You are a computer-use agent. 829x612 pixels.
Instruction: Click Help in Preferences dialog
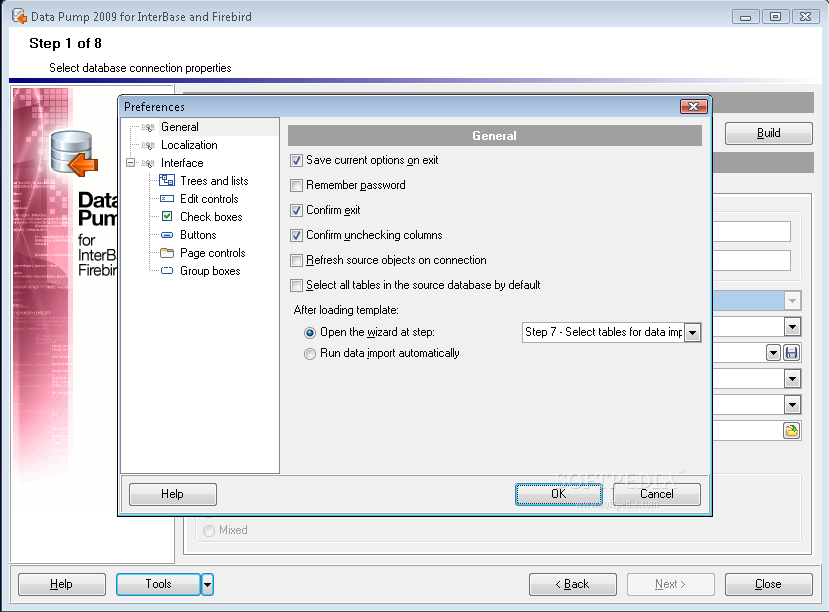tap(172, 494)
